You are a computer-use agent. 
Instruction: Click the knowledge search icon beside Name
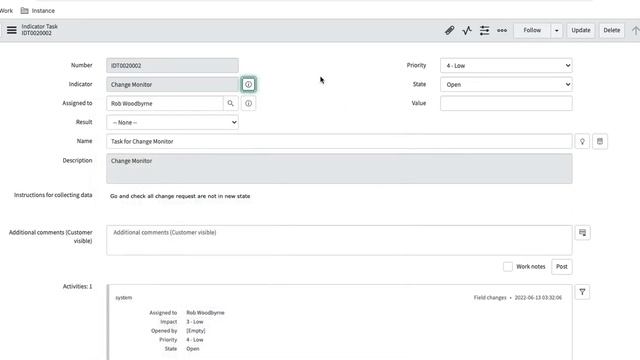point(600,141)
